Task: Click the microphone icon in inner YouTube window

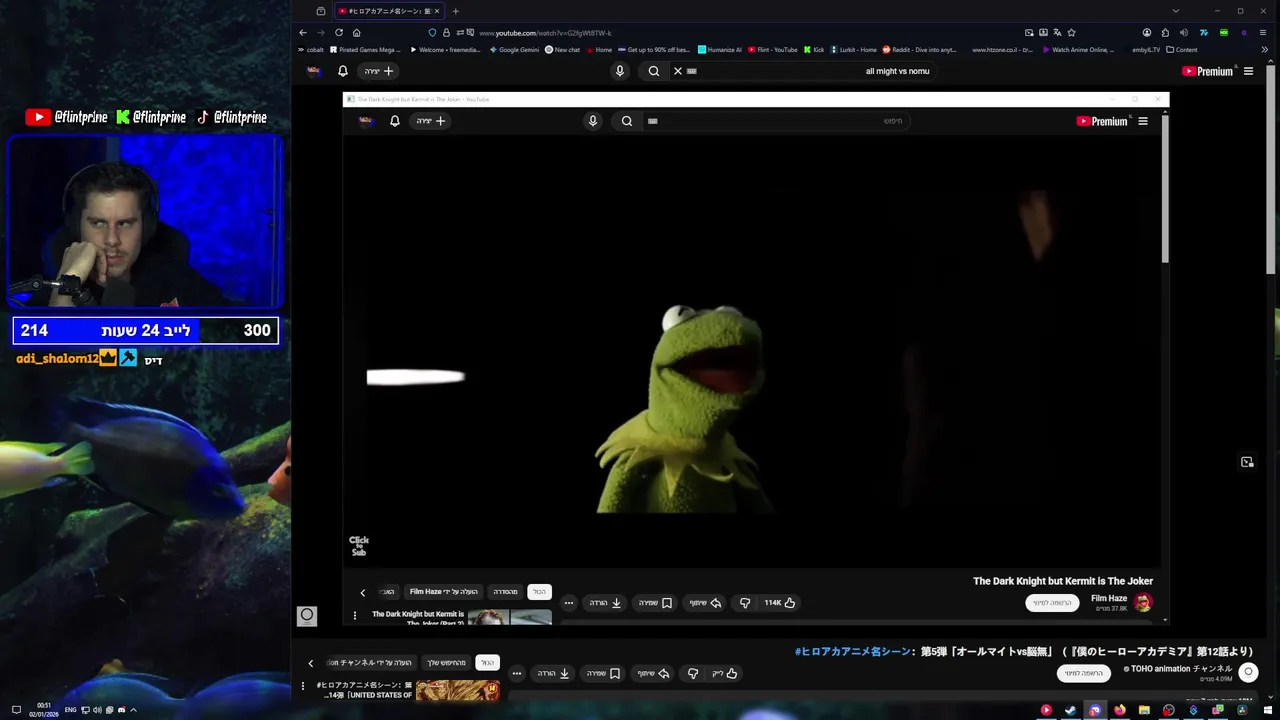Action: coord(593,121)
